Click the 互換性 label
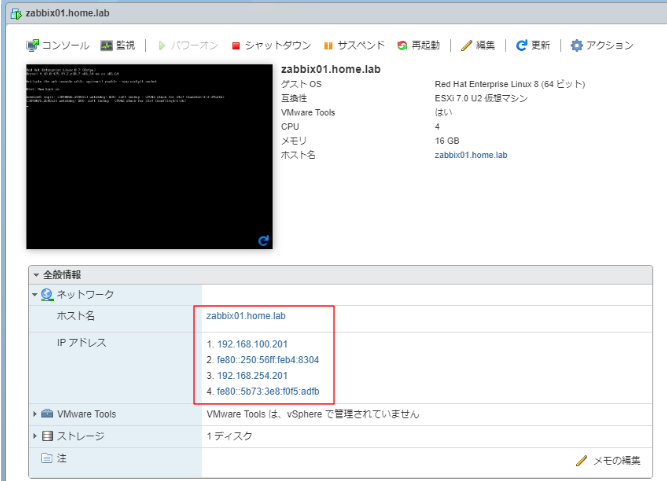The height and width of the screenshot is (481, 667). (294, 98)
